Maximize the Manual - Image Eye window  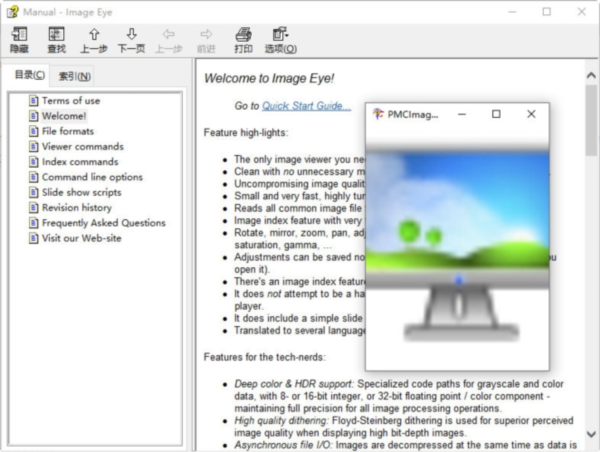[x=547, y=12]
